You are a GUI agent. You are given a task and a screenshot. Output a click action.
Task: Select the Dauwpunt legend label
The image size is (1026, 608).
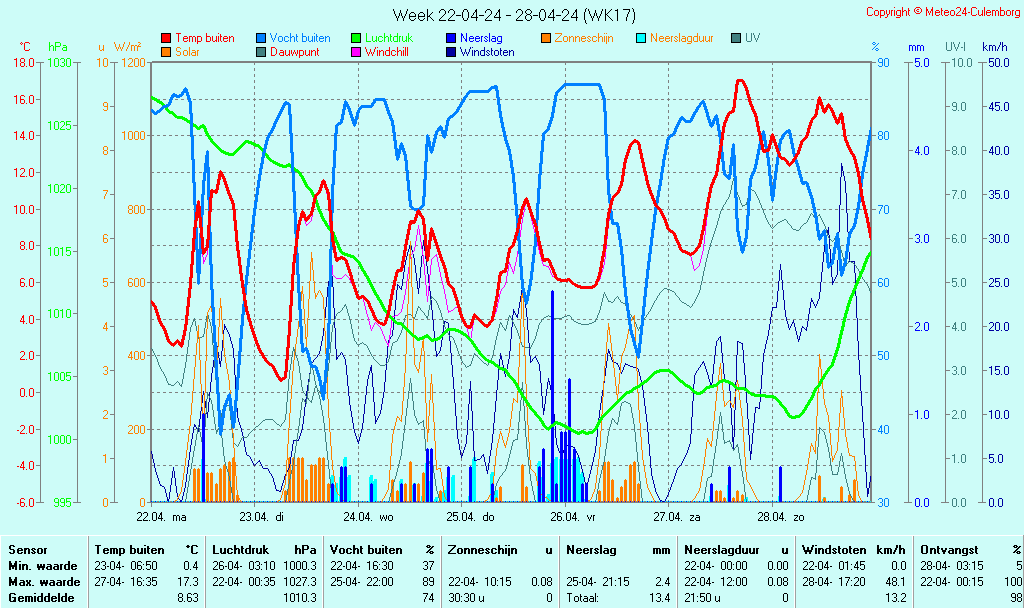[x=295, y=52]
